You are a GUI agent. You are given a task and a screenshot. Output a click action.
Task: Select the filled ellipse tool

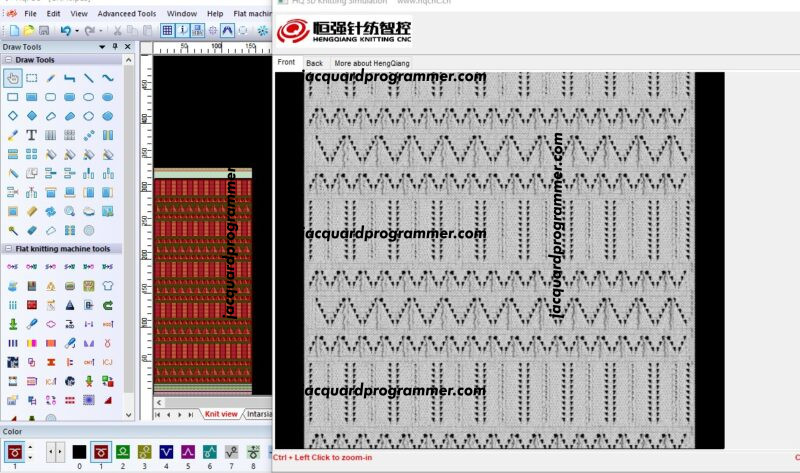pyautogui.click(x=108, y=97)
